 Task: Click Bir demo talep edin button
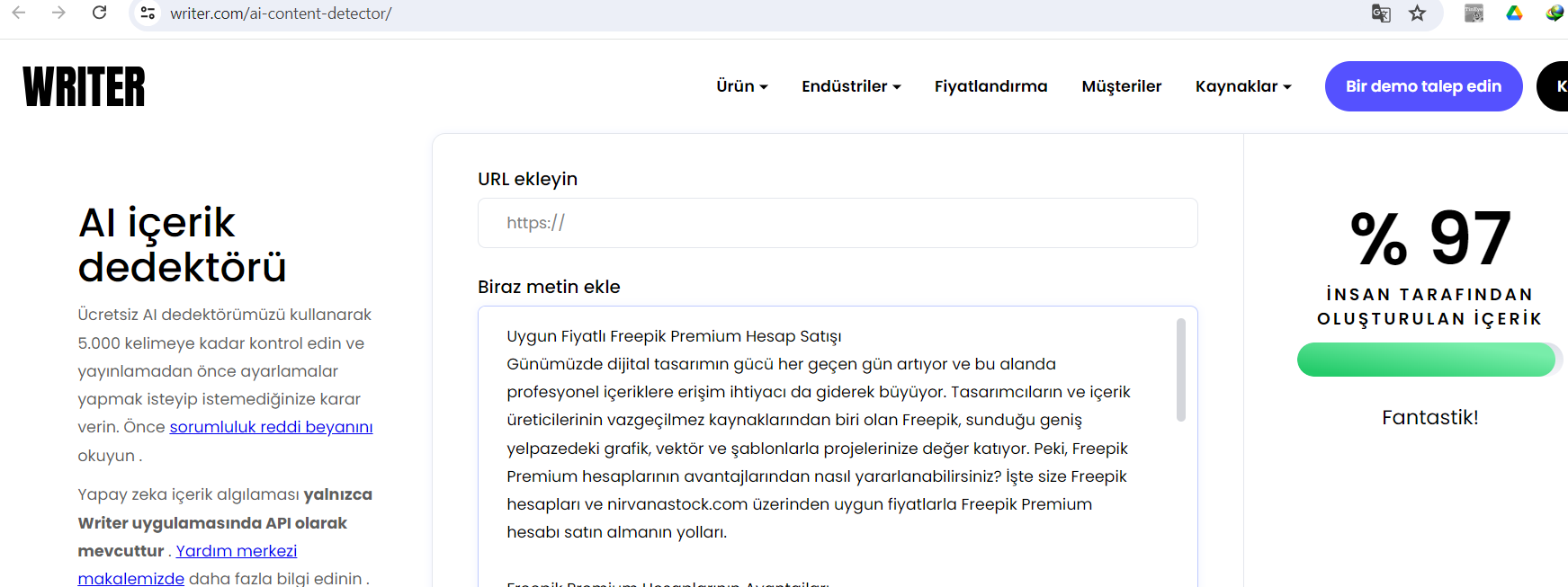pyautogui.click(x=1423, y=86)
